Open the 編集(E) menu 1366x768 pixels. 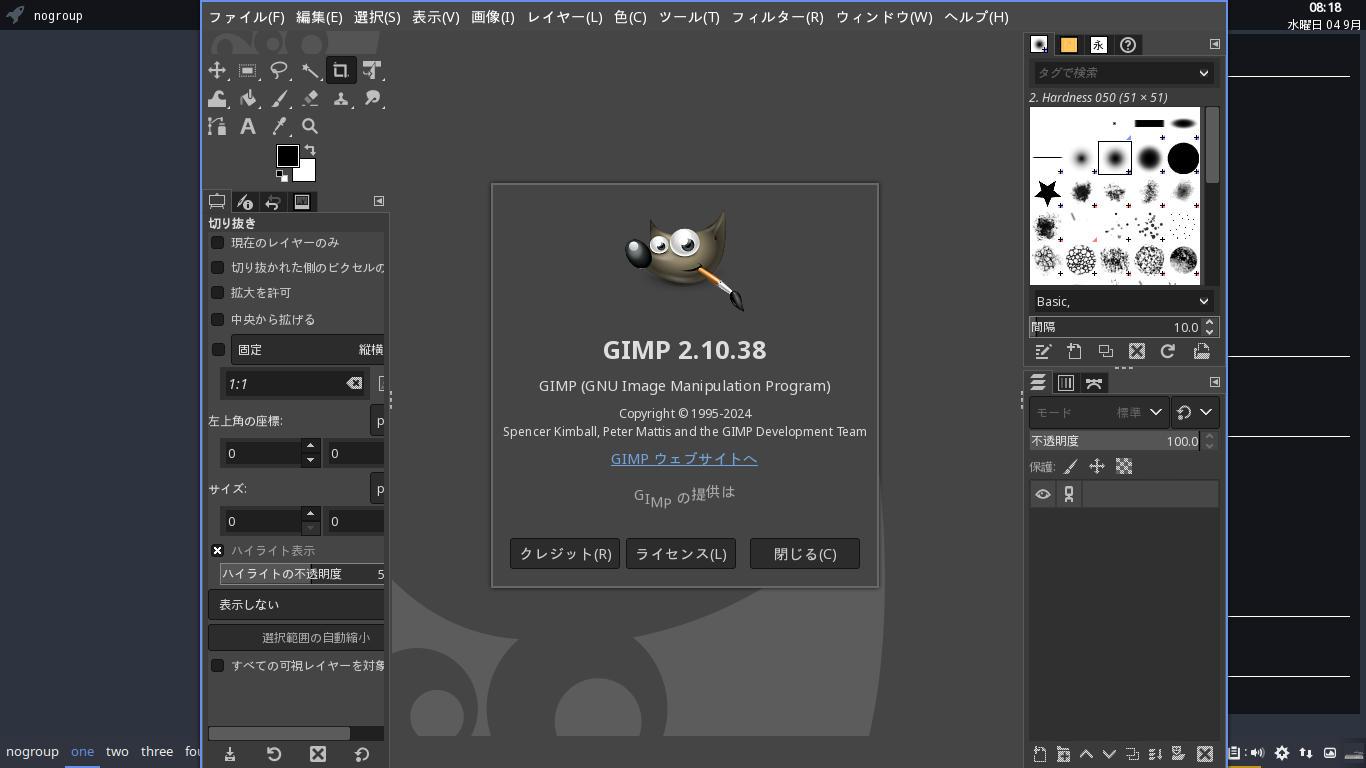[x=319, y=17]
